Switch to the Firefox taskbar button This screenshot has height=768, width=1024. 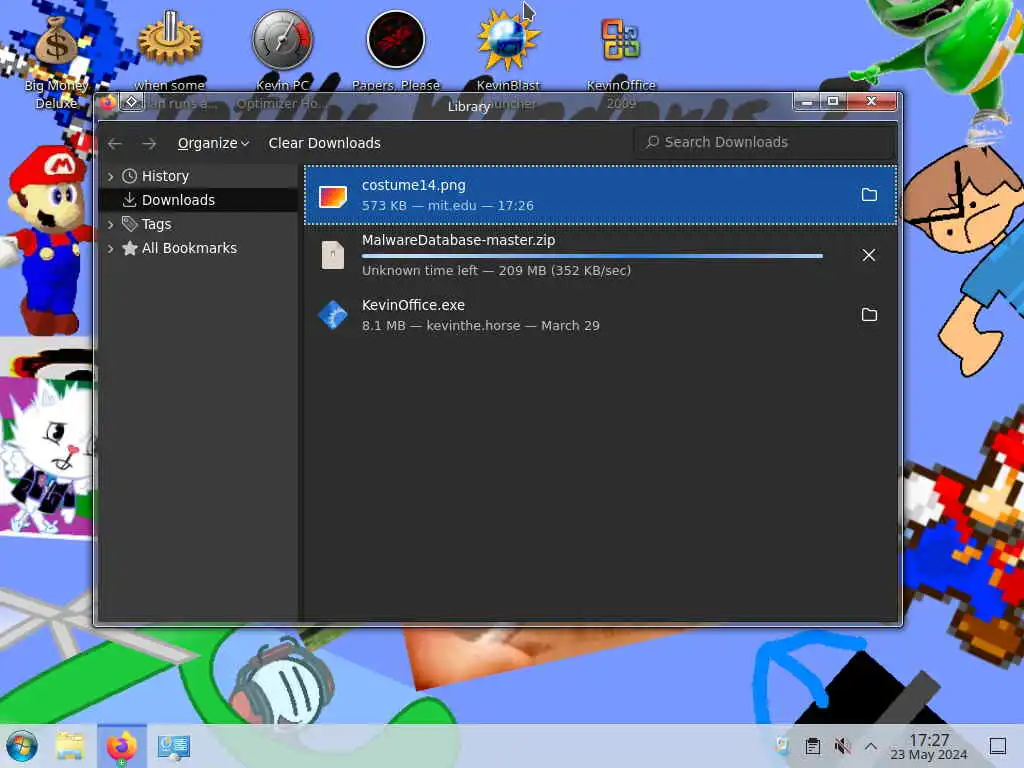point(121,746)
